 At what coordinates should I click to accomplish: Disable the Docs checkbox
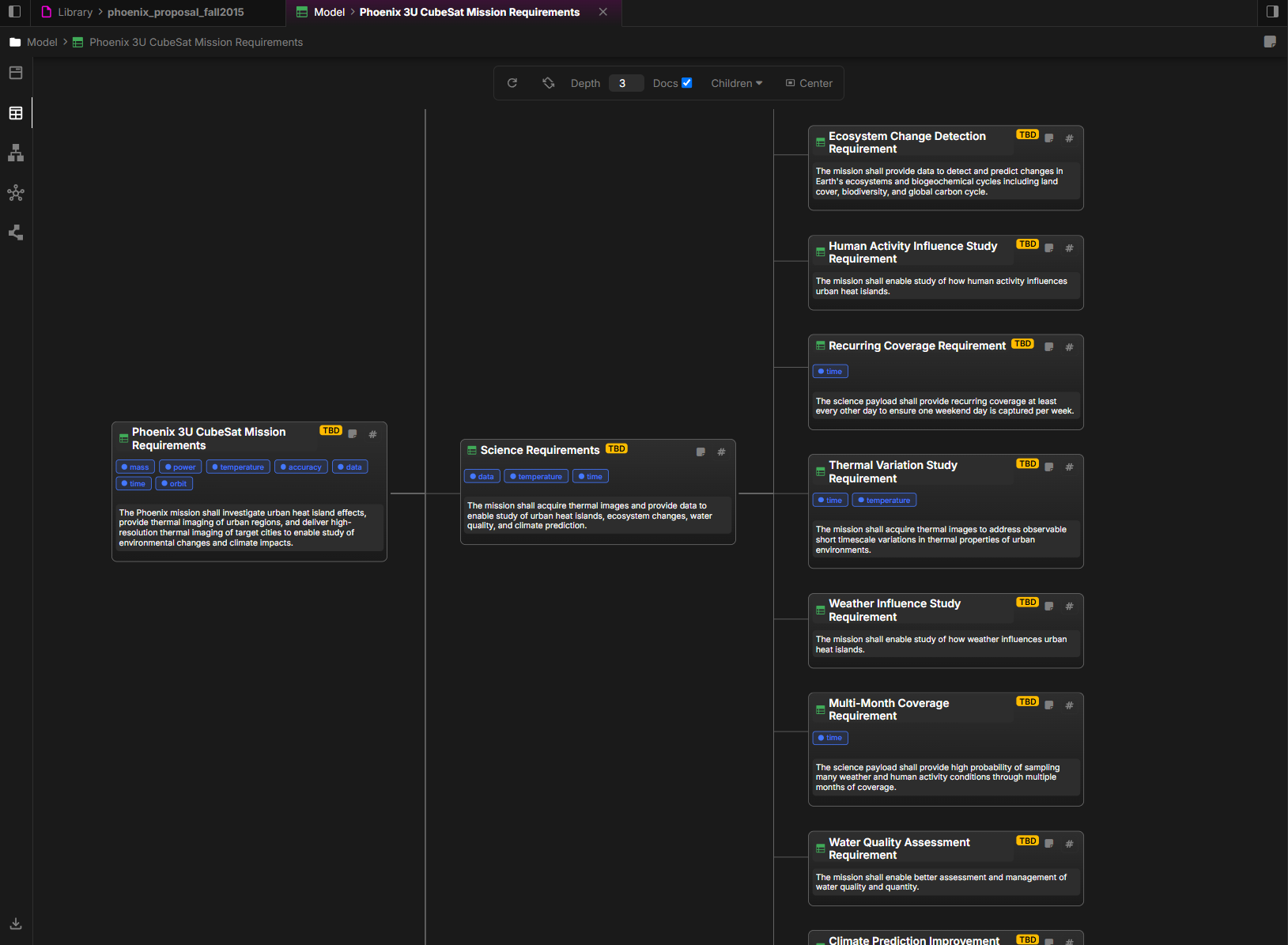click(686, 82)
